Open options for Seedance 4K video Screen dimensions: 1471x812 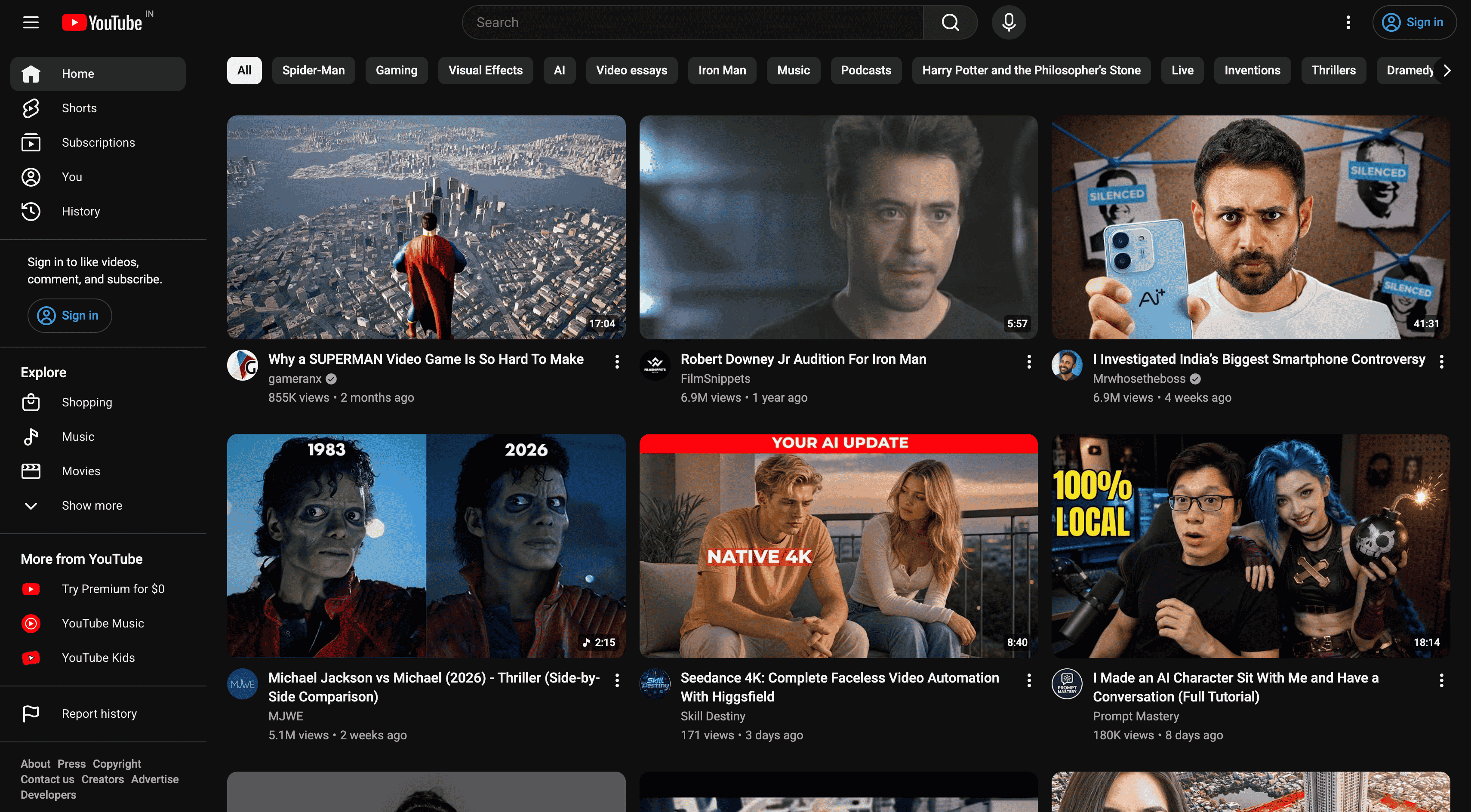[1029, 680]
